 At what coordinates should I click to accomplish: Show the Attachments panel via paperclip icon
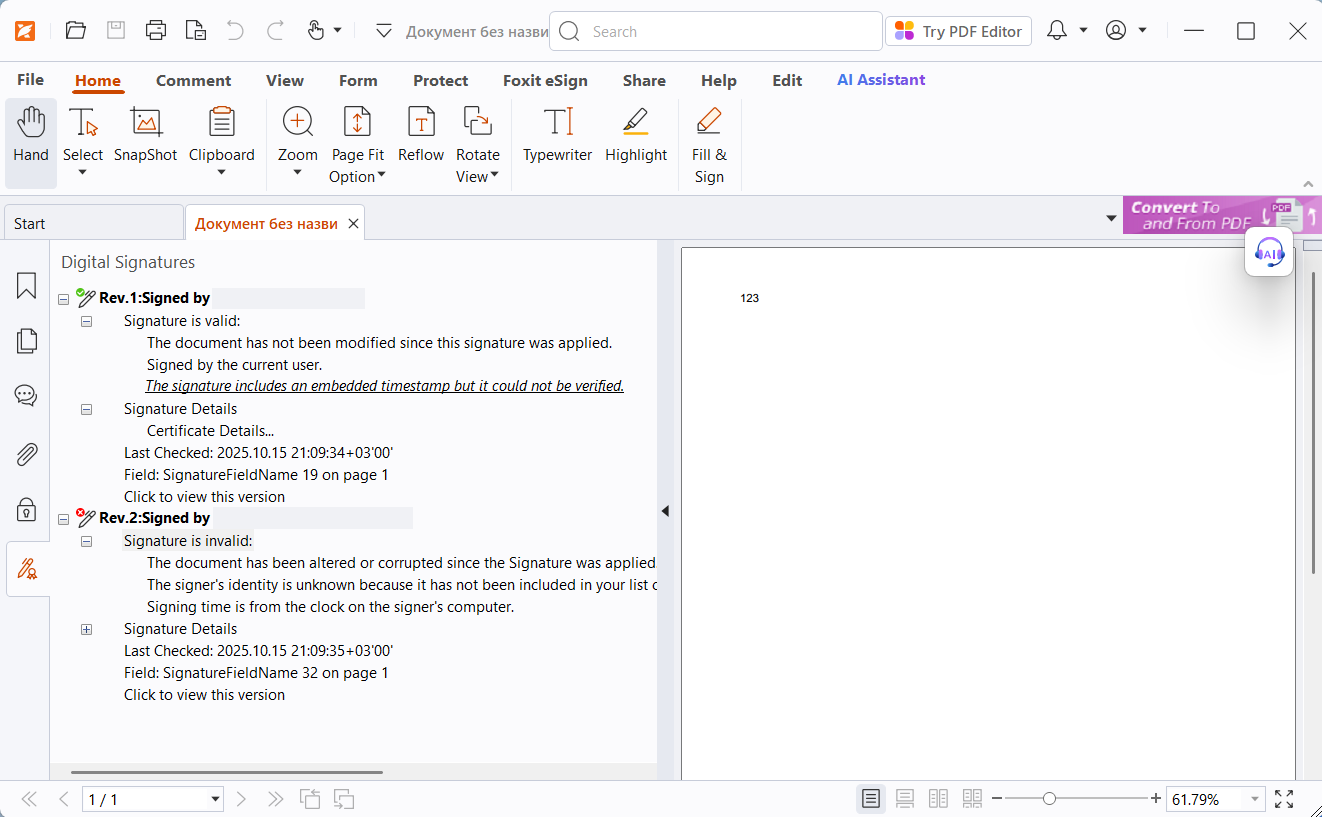click(x=27, y=455)
